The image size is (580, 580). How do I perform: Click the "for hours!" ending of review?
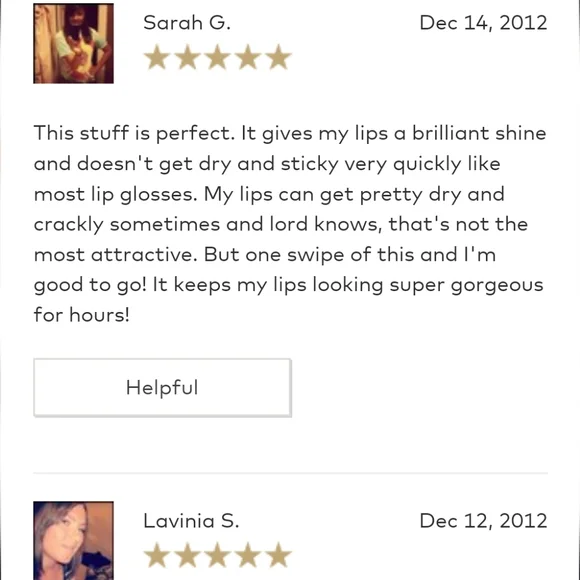(81, 315)
